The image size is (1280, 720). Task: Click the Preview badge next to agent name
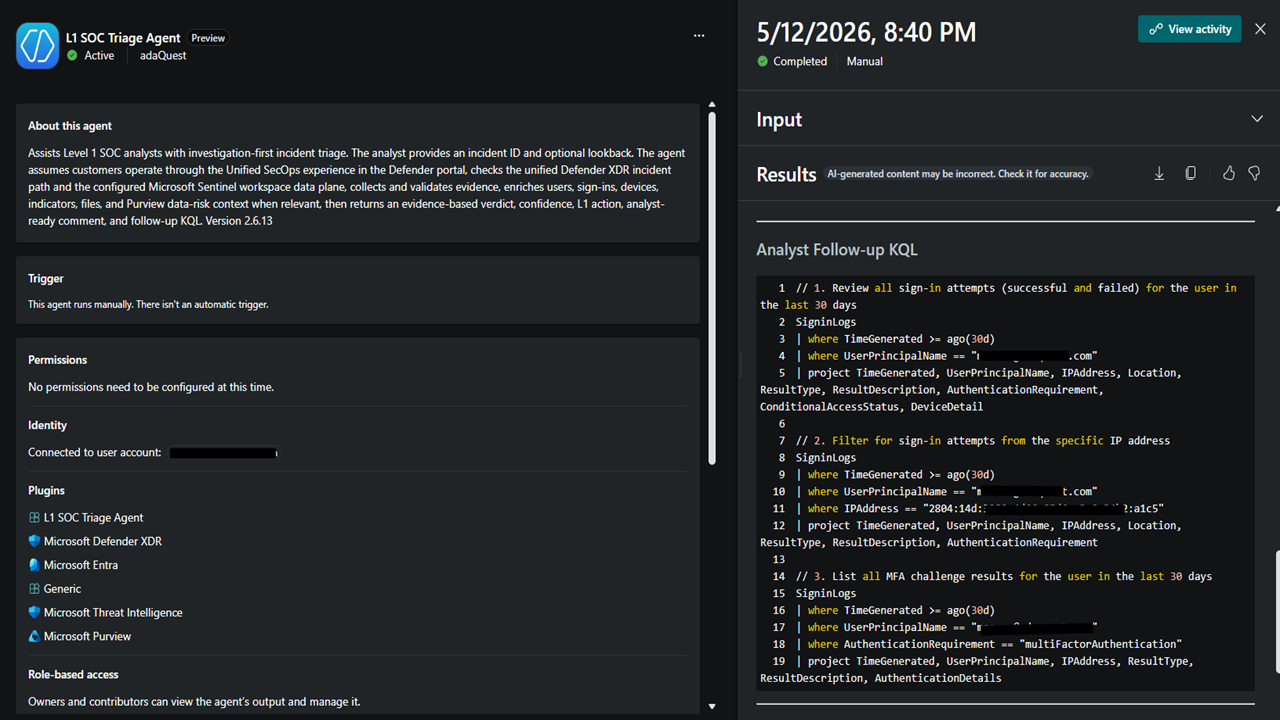pyautogui.click(x=208, y=38)
